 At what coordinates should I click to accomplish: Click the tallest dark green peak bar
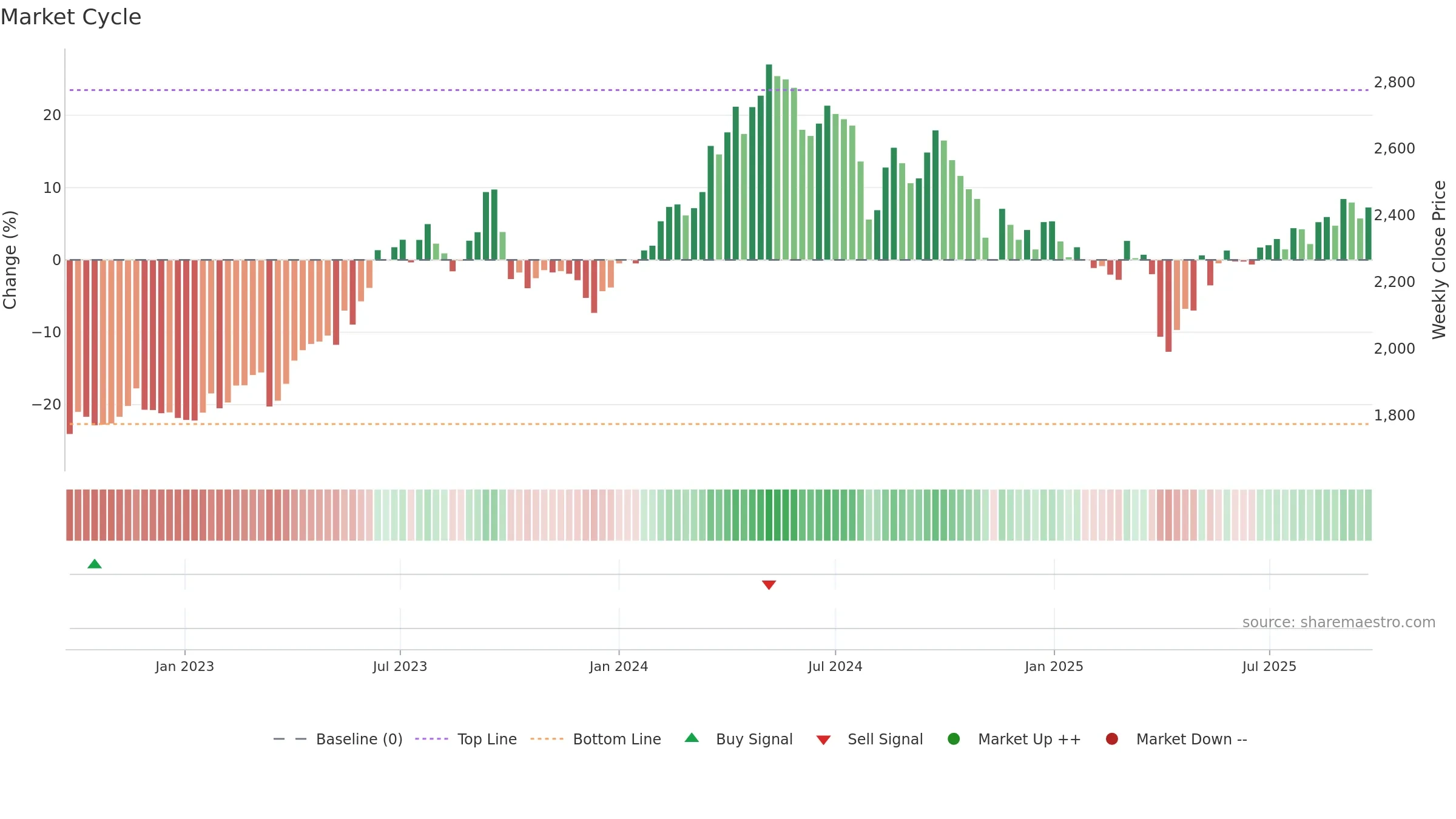[x=769, y=162]
